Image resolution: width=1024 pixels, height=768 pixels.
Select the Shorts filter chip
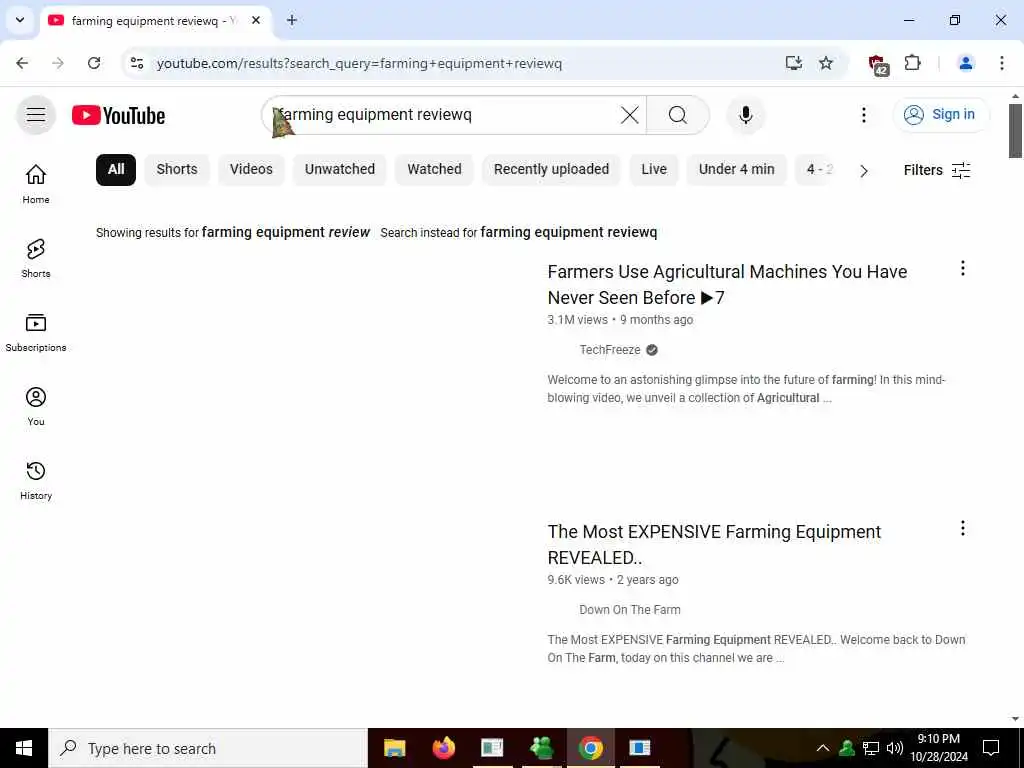coord(177,170)
